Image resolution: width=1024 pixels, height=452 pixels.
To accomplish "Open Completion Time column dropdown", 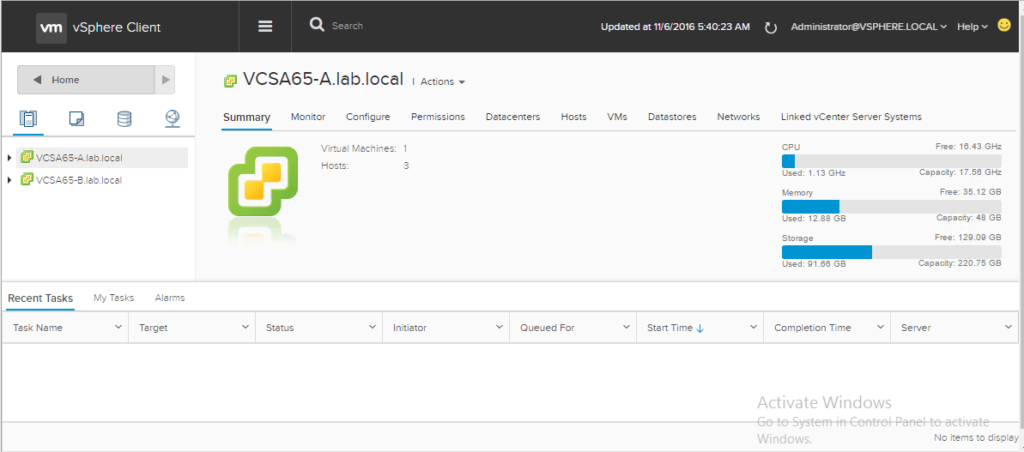I will tap(880, 327).
